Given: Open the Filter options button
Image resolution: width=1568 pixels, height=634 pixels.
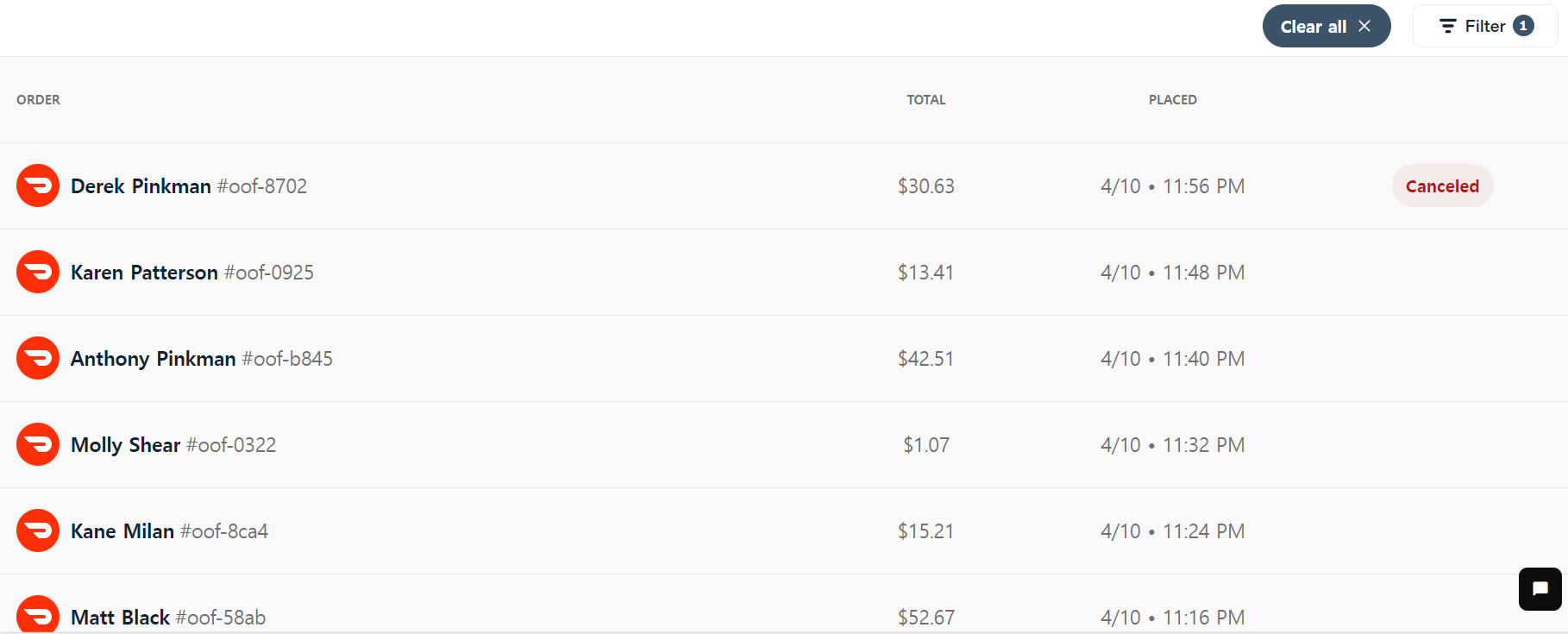Looking at the screenshot, I should click(1485, 26).
